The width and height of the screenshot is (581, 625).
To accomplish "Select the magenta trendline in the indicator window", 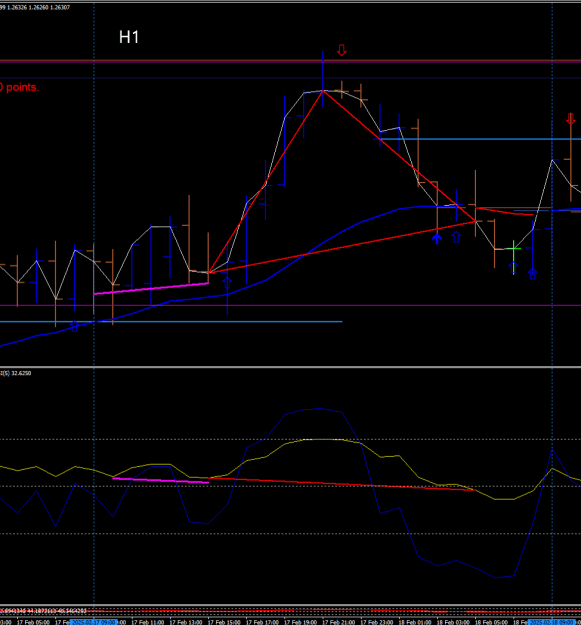I will click(x=161, y=480).
